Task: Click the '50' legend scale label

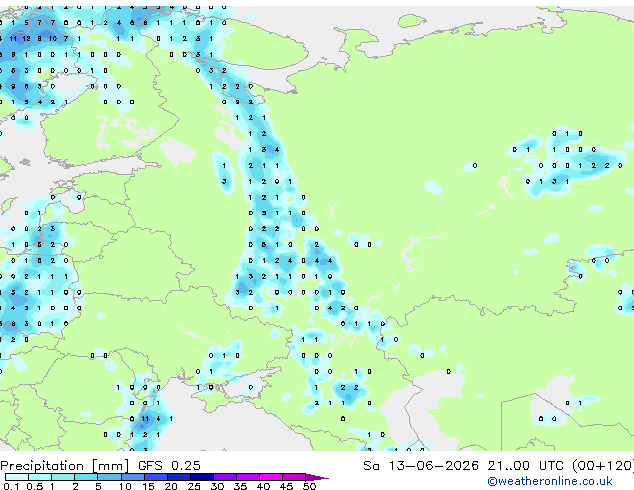Action: point(309,486)
